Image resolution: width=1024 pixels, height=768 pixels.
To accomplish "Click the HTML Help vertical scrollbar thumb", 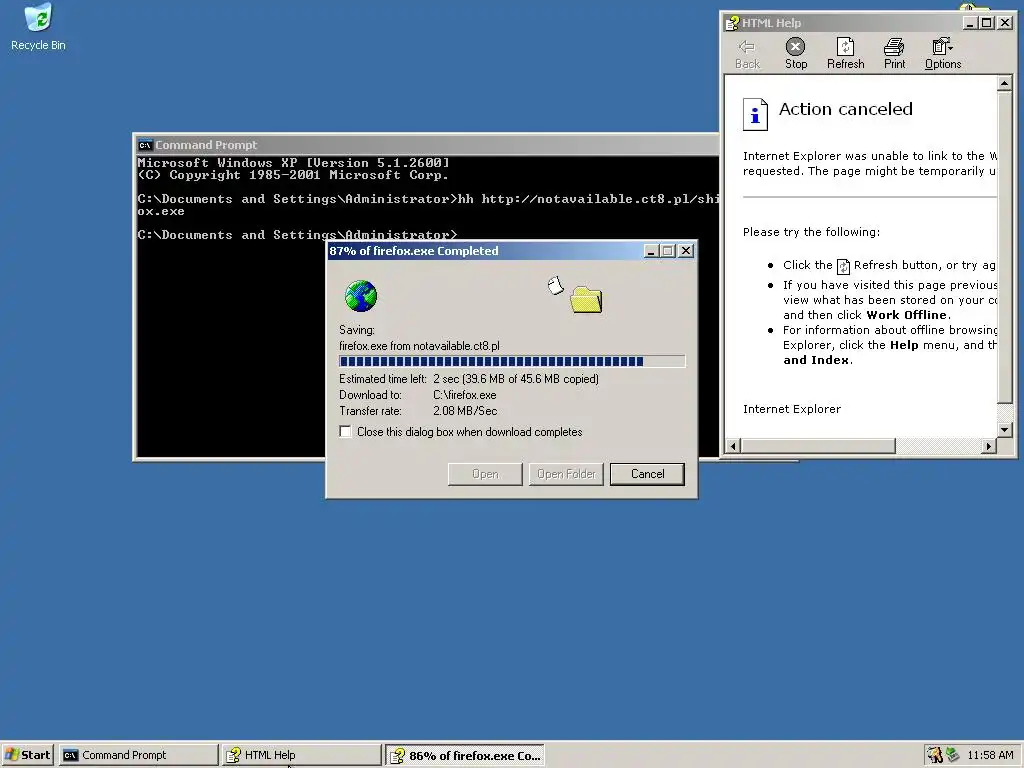I will tap(1004, 247).
